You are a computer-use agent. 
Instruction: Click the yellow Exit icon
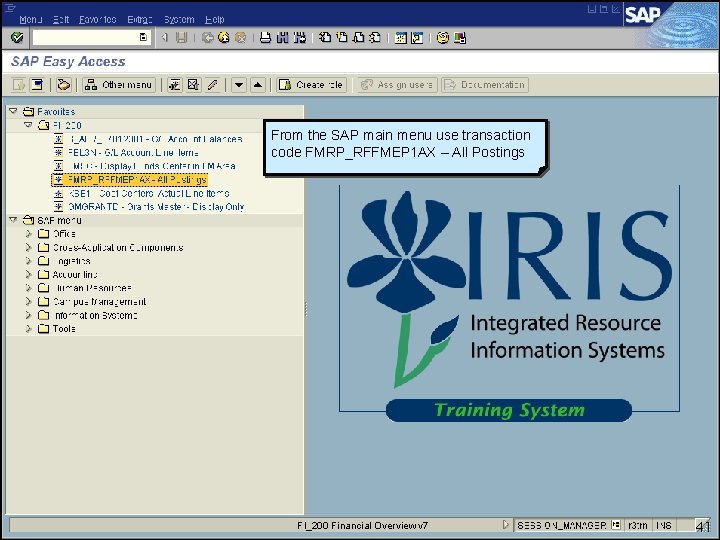coord(224,38)
